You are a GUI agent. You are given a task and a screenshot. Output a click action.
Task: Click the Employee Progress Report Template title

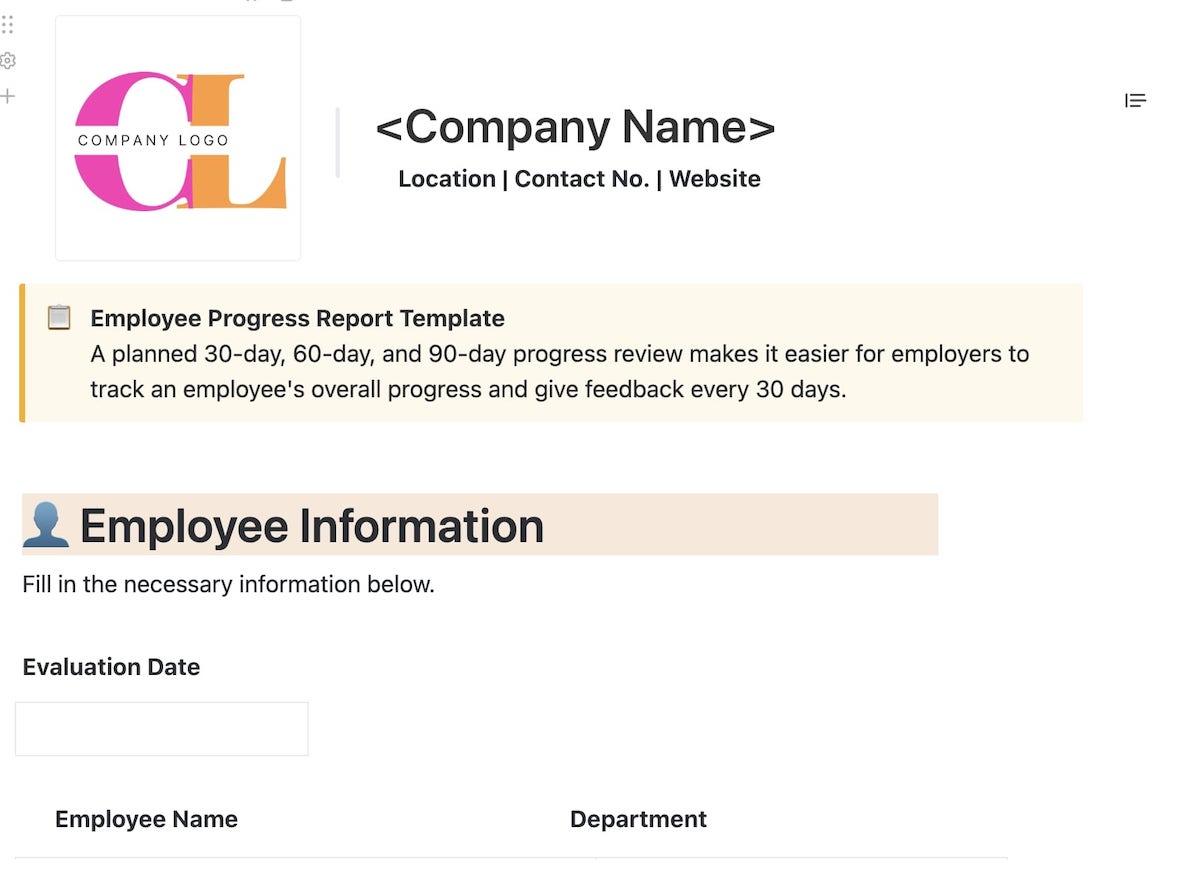coord(297,319)
